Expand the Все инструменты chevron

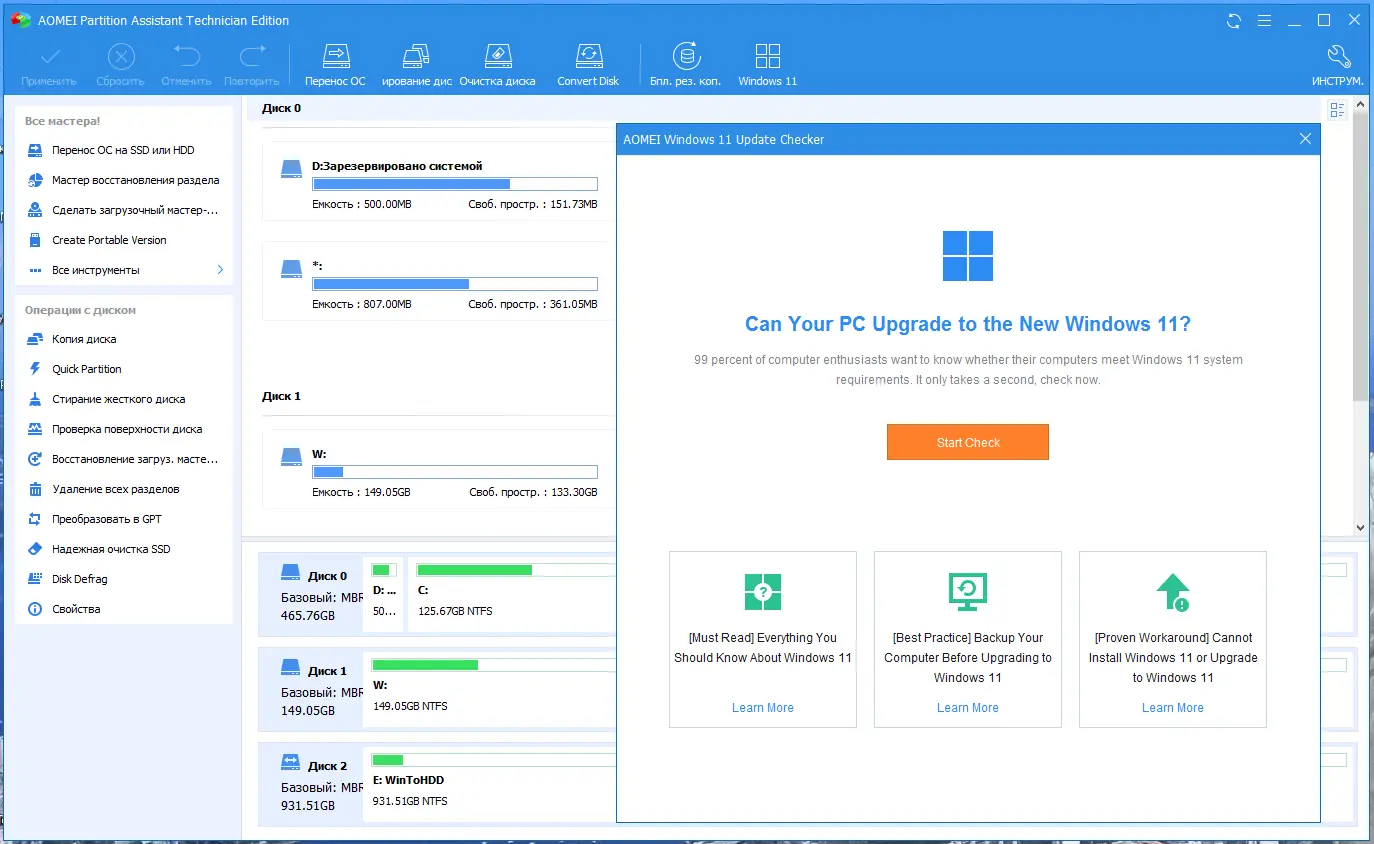tap(221, 270)
